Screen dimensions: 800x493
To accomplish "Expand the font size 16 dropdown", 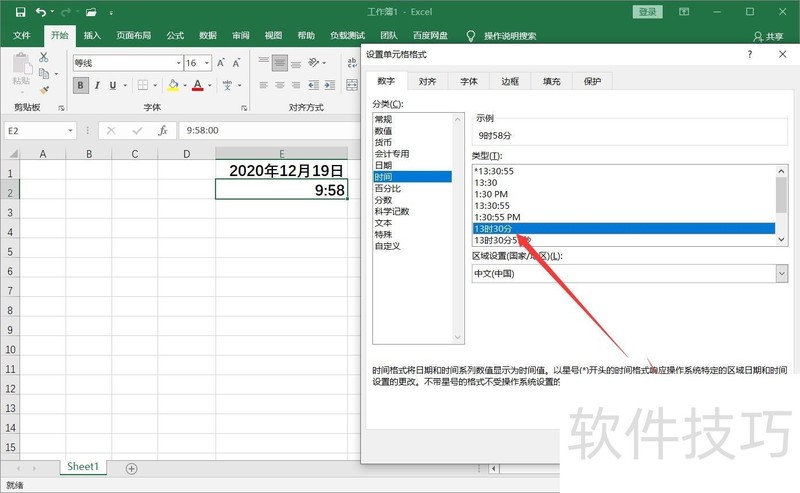I will point(205,62).
